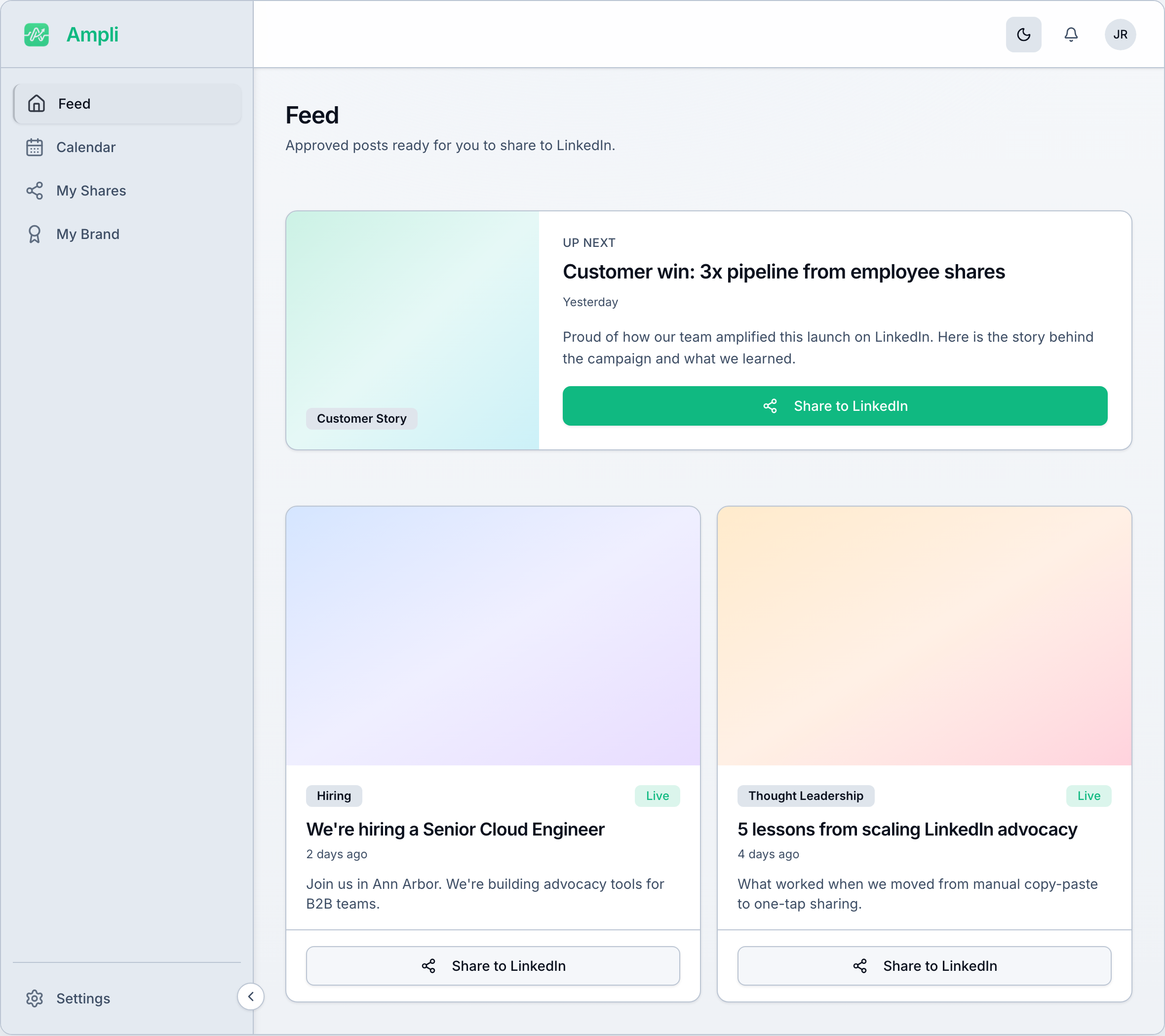Click the home icon next to Feed
The image size is (1165, 1036).
click(x=37, y=104)
